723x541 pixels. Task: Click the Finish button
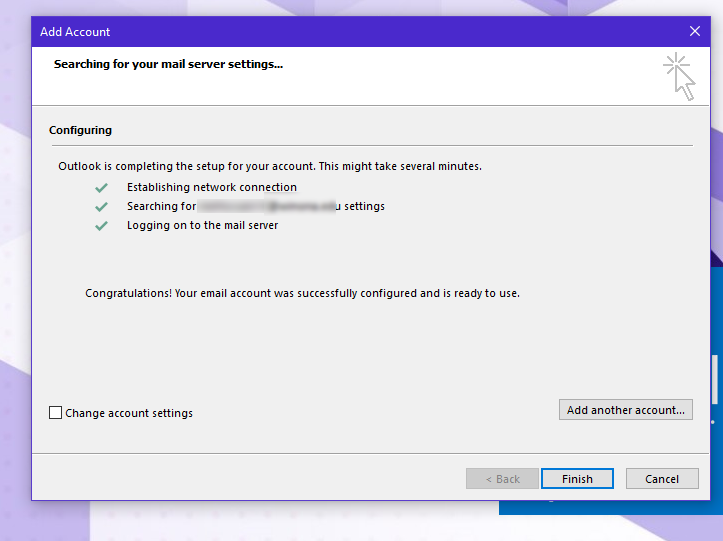pos(577,479)
